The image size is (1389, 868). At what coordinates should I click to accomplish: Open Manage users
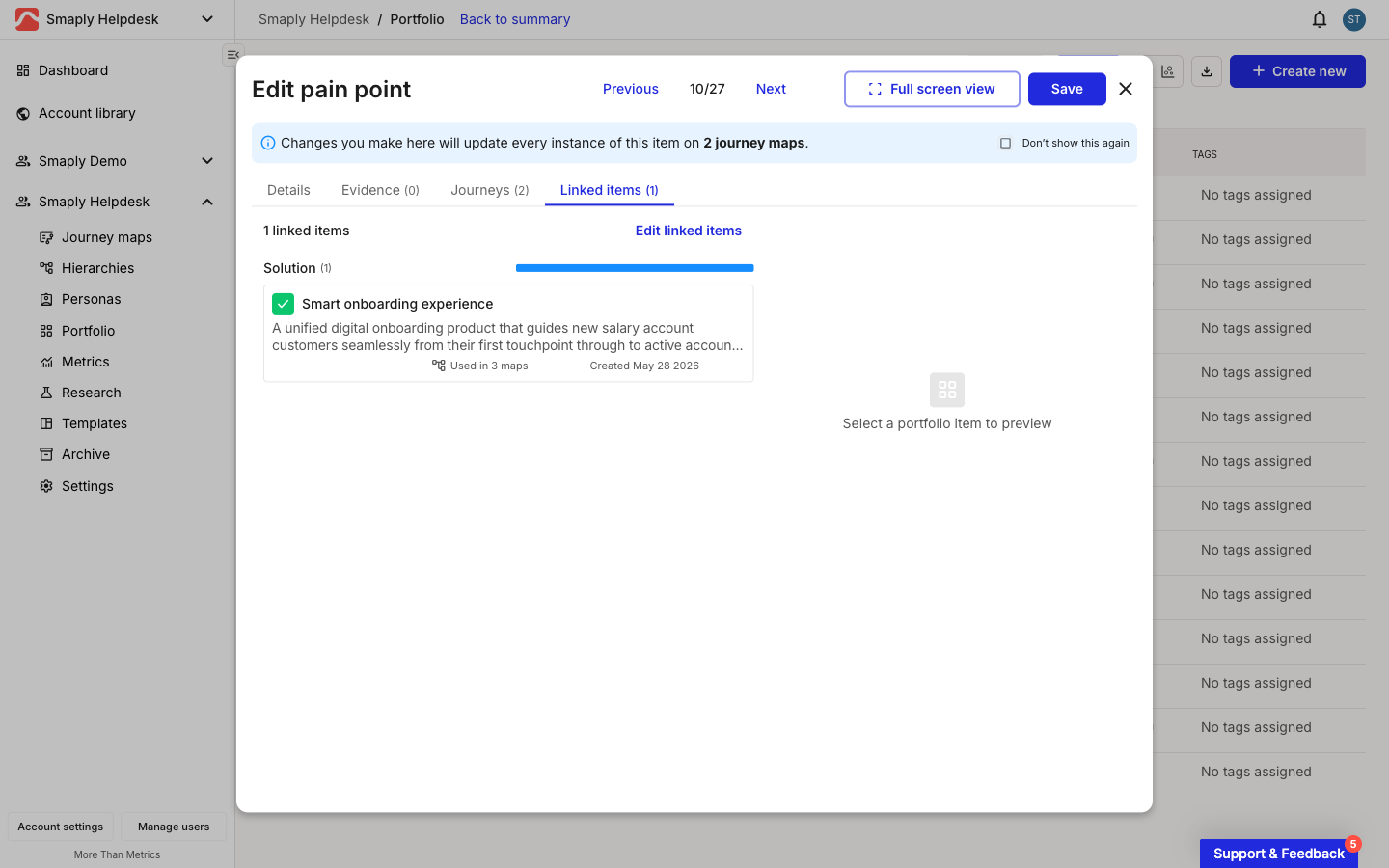coord(174,827)
